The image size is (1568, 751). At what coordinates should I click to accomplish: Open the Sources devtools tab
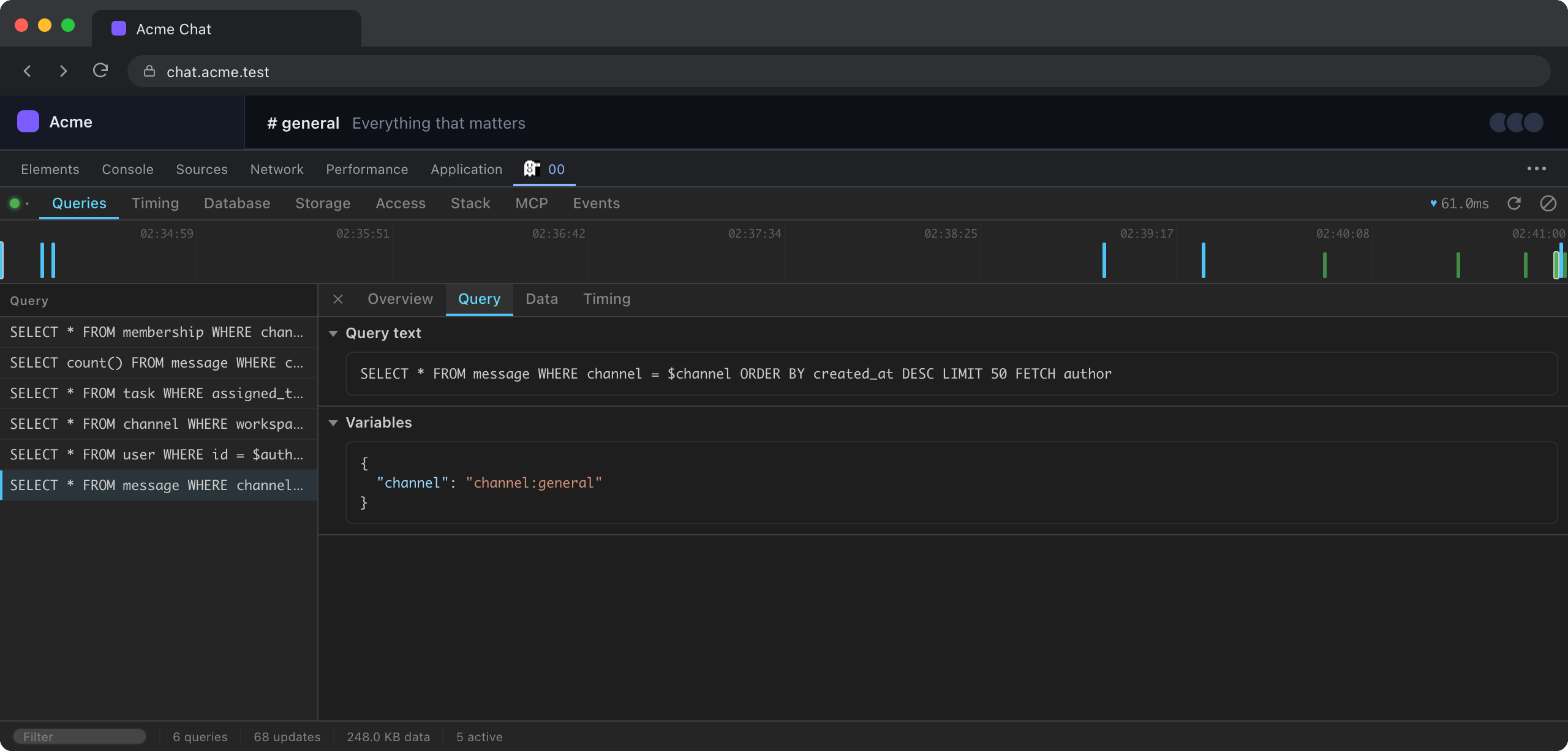202,169
